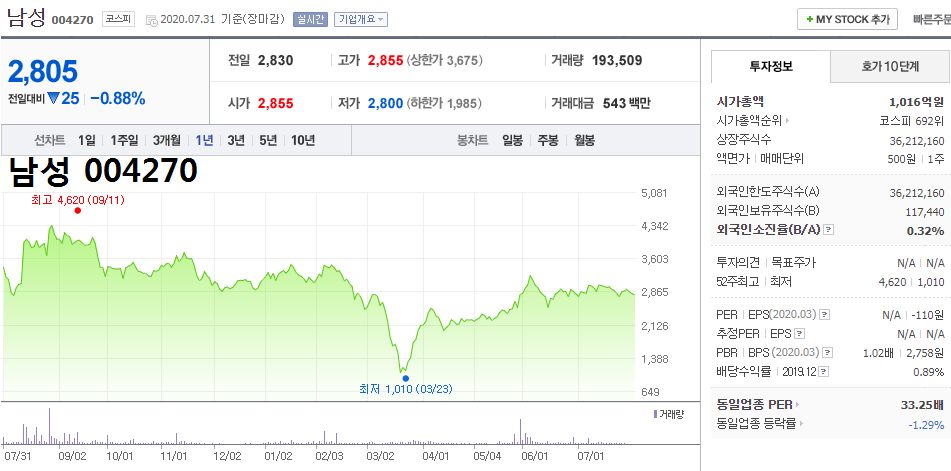Click the 동일업종 PER label
This screenshot has width=951, height=471.
click(754, 404)
